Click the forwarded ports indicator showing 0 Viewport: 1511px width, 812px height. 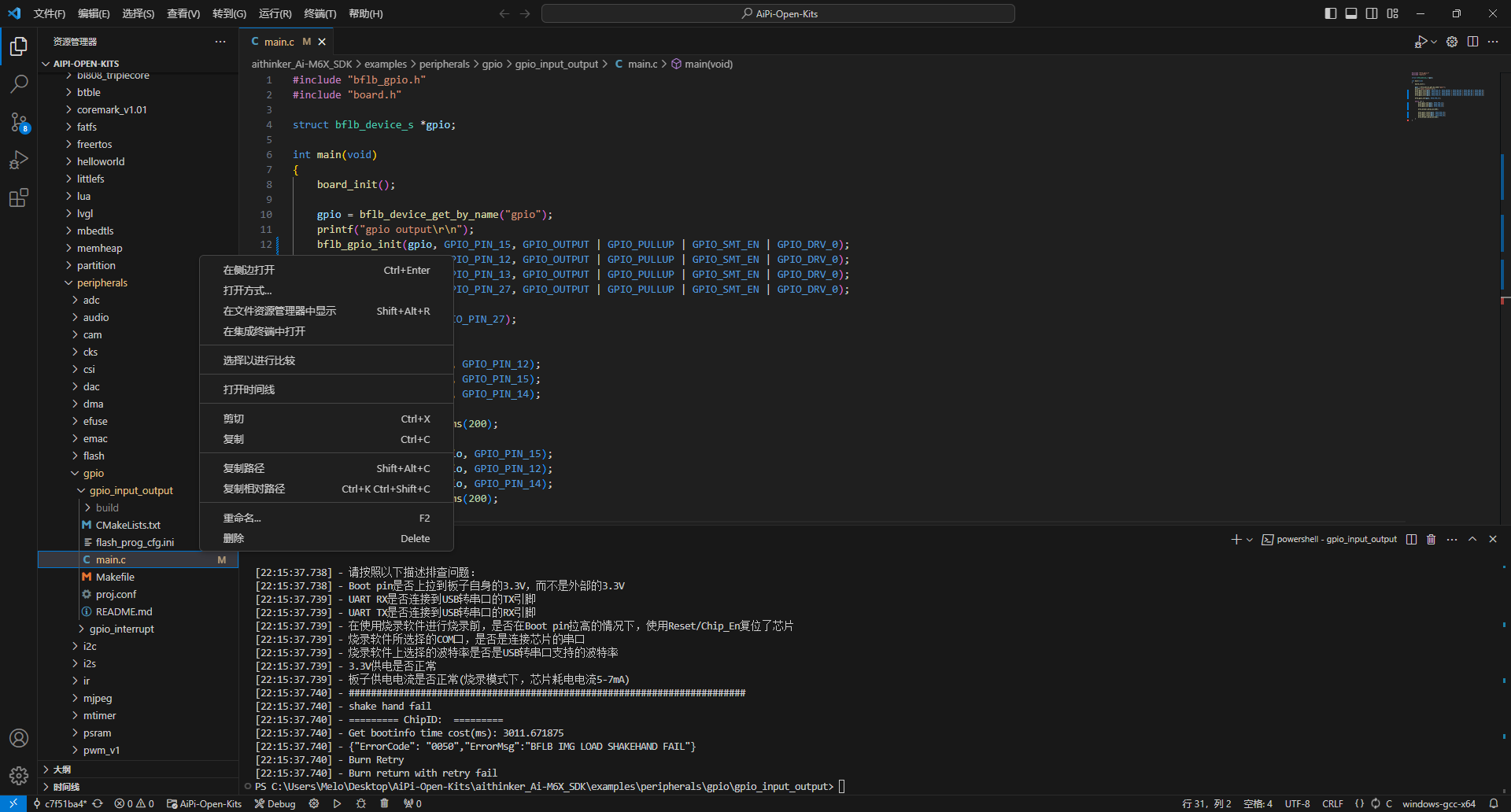[412, 803]
